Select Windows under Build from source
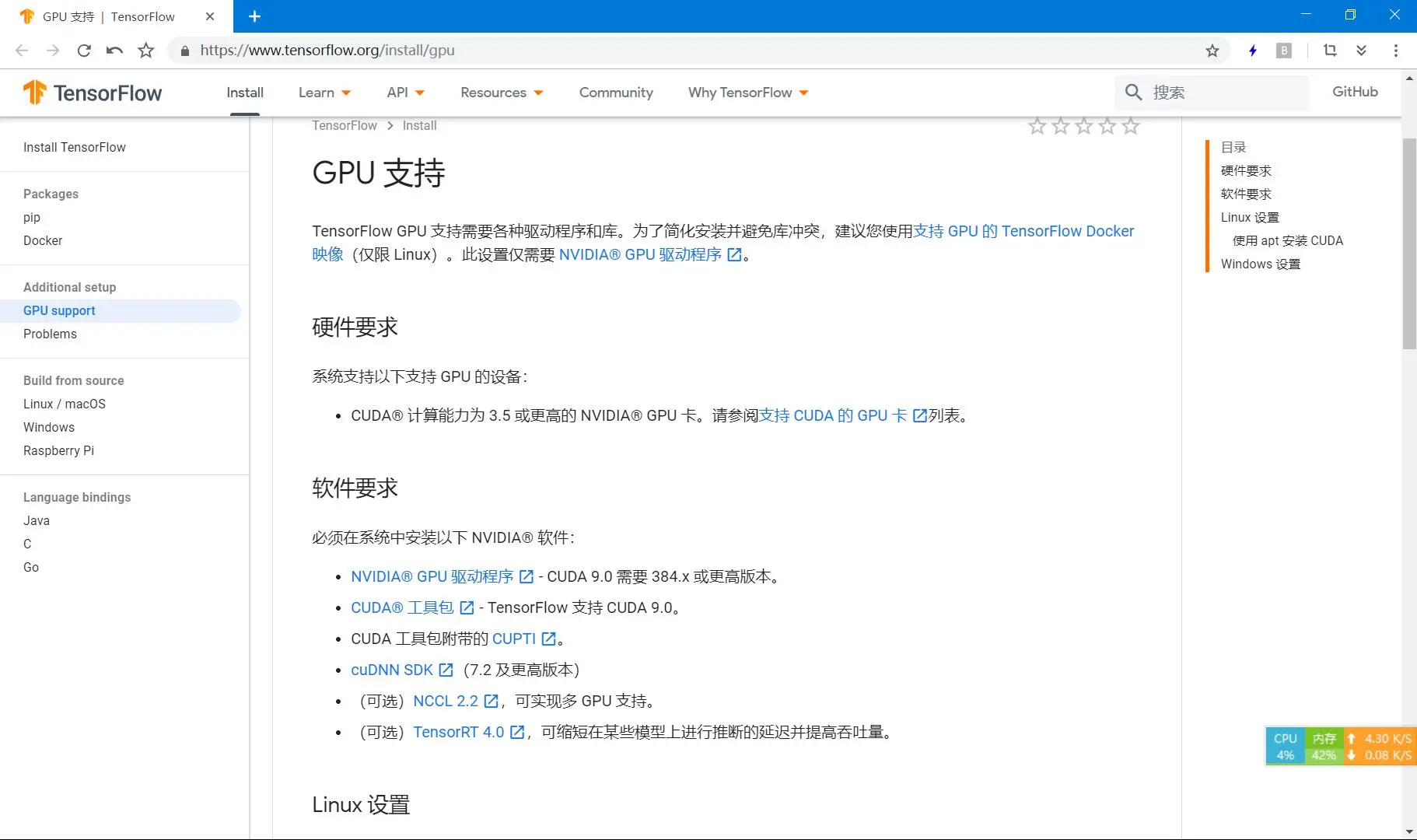 [x=49, y=428]
